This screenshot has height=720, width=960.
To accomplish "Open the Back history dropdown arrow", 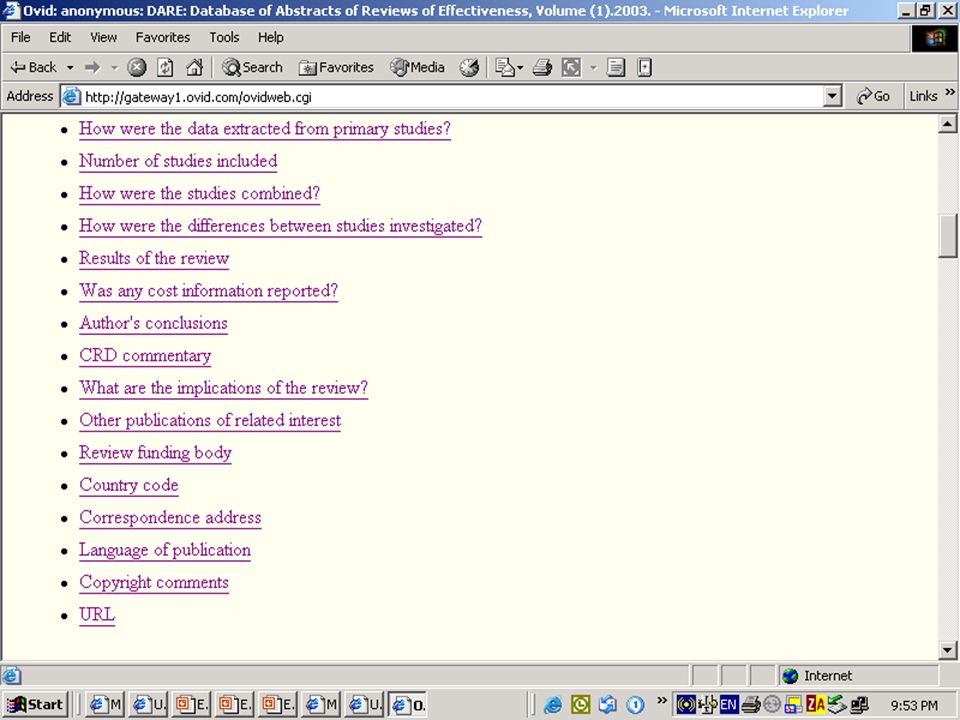I will (70, 67).
